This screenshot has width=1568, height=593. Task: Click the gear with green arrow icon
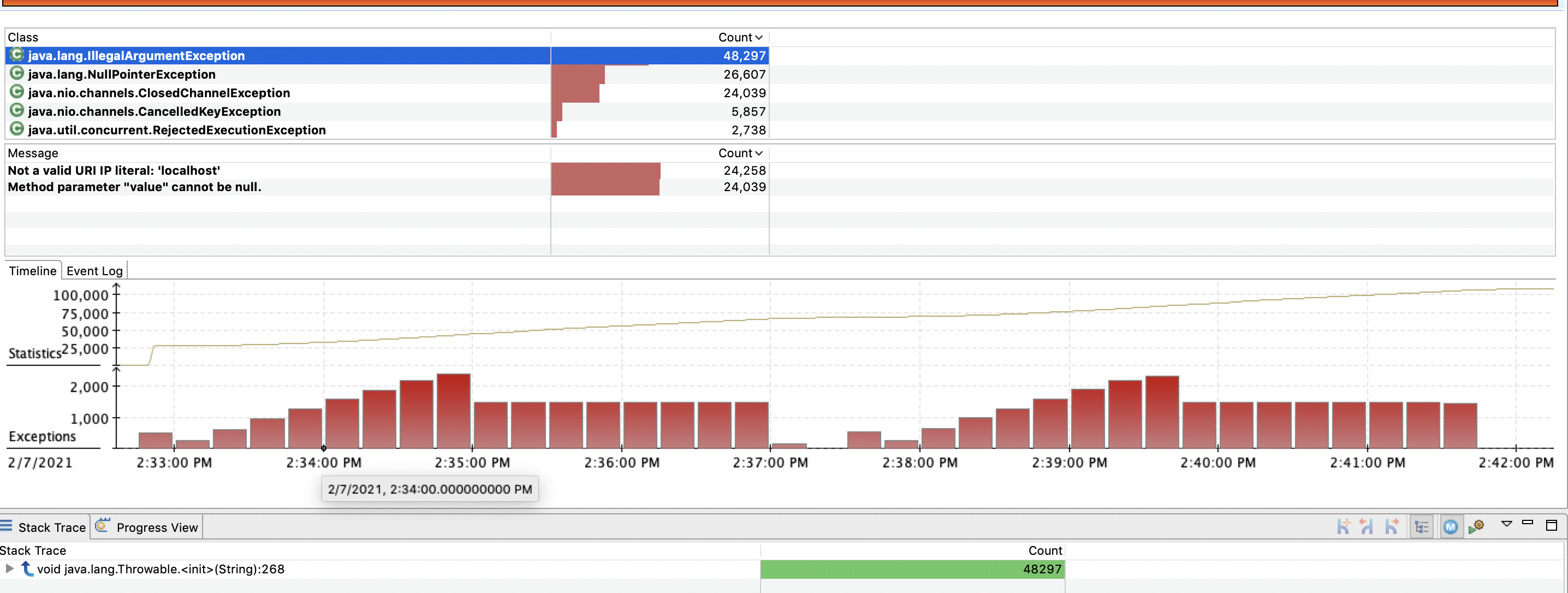coord(1476,526)
